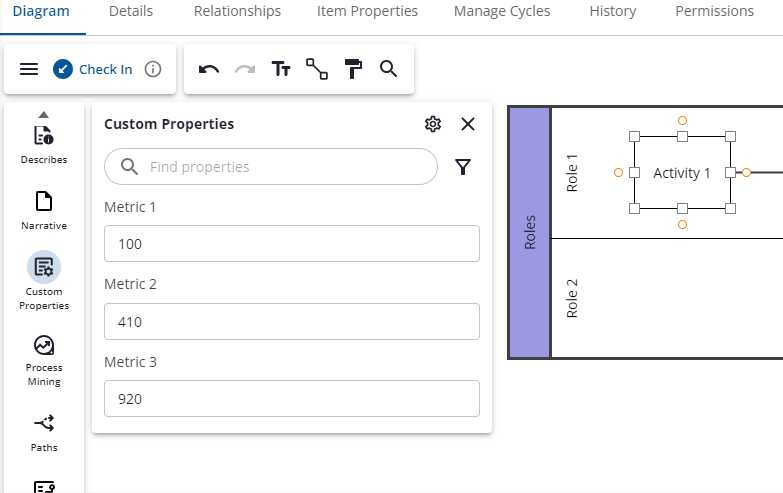
Task: Open the Process Mining panel
Action: click(x=44, y=359)
